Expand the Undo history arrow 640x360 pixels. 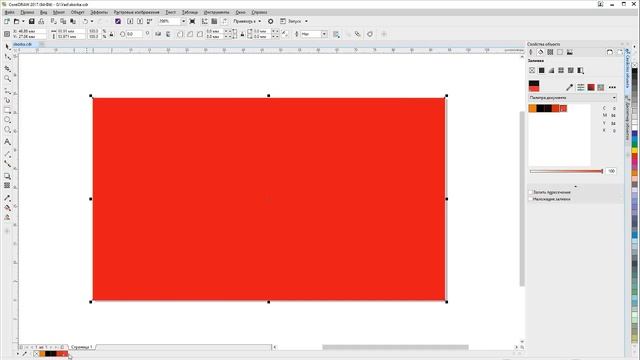click(x=92, y=21)
